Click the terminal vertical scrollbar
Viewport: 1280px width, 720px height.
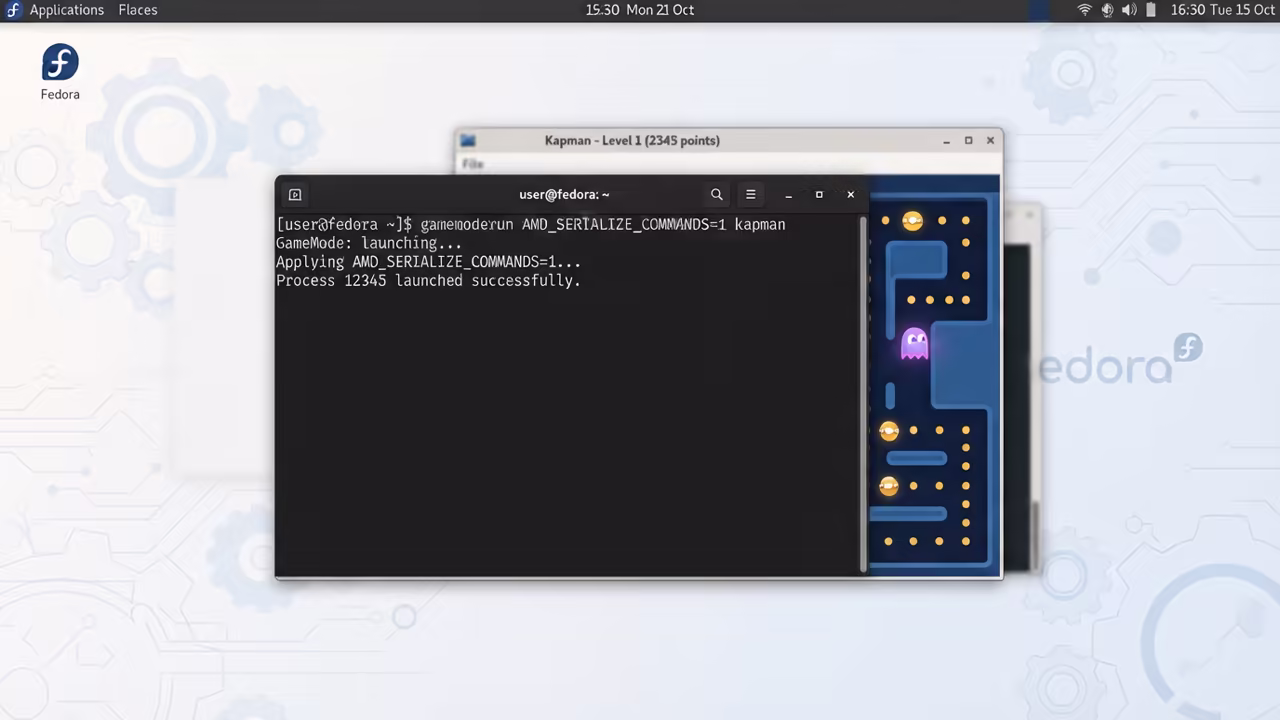tap(863, 394)
